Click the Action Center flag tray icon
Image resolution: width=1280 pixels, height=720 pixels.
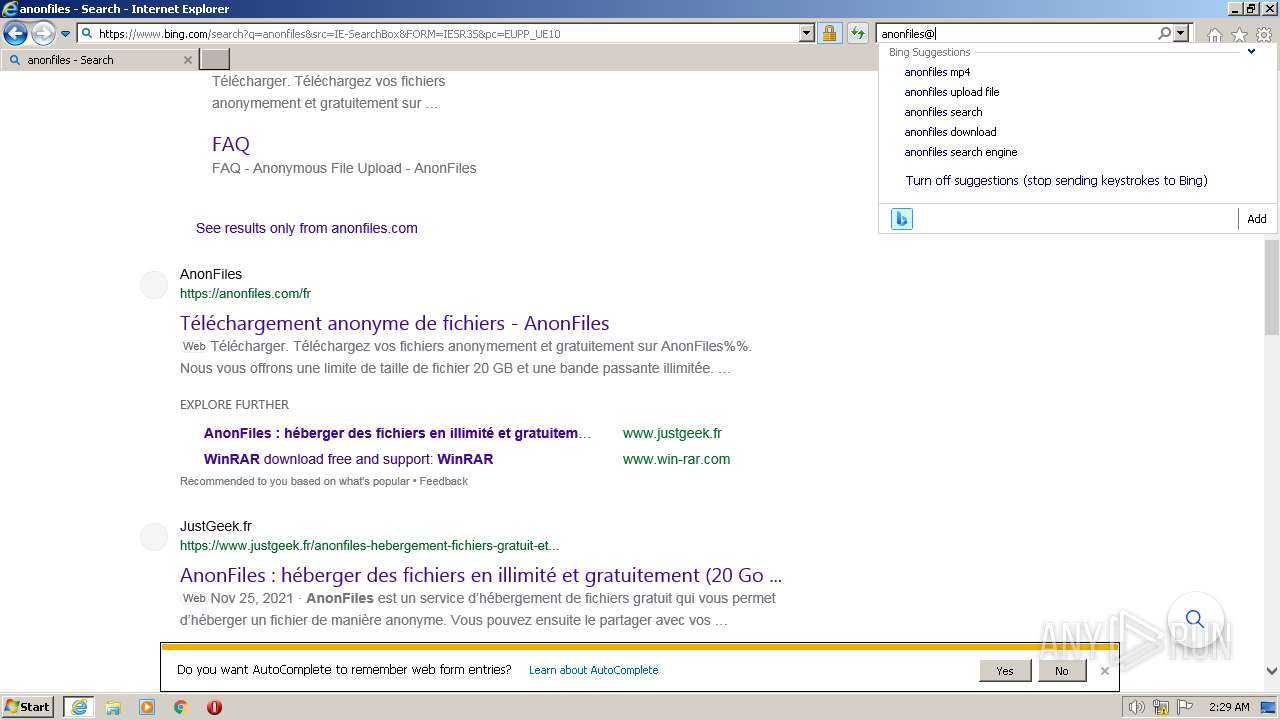[x=1184, y=707]
